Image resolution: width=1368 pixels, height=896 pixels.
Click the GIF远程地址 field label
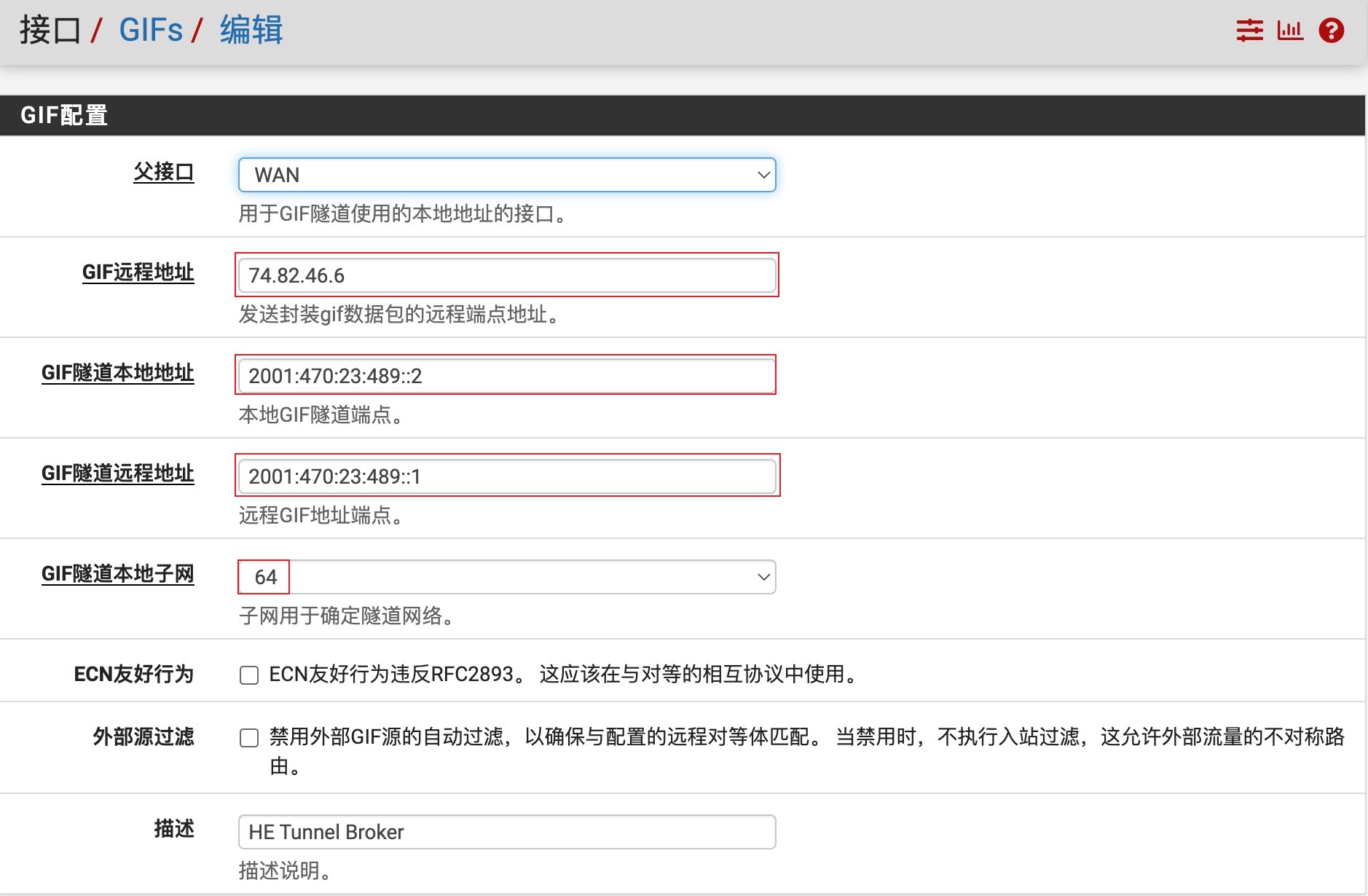pyautogui.click(x=138, y=272)
